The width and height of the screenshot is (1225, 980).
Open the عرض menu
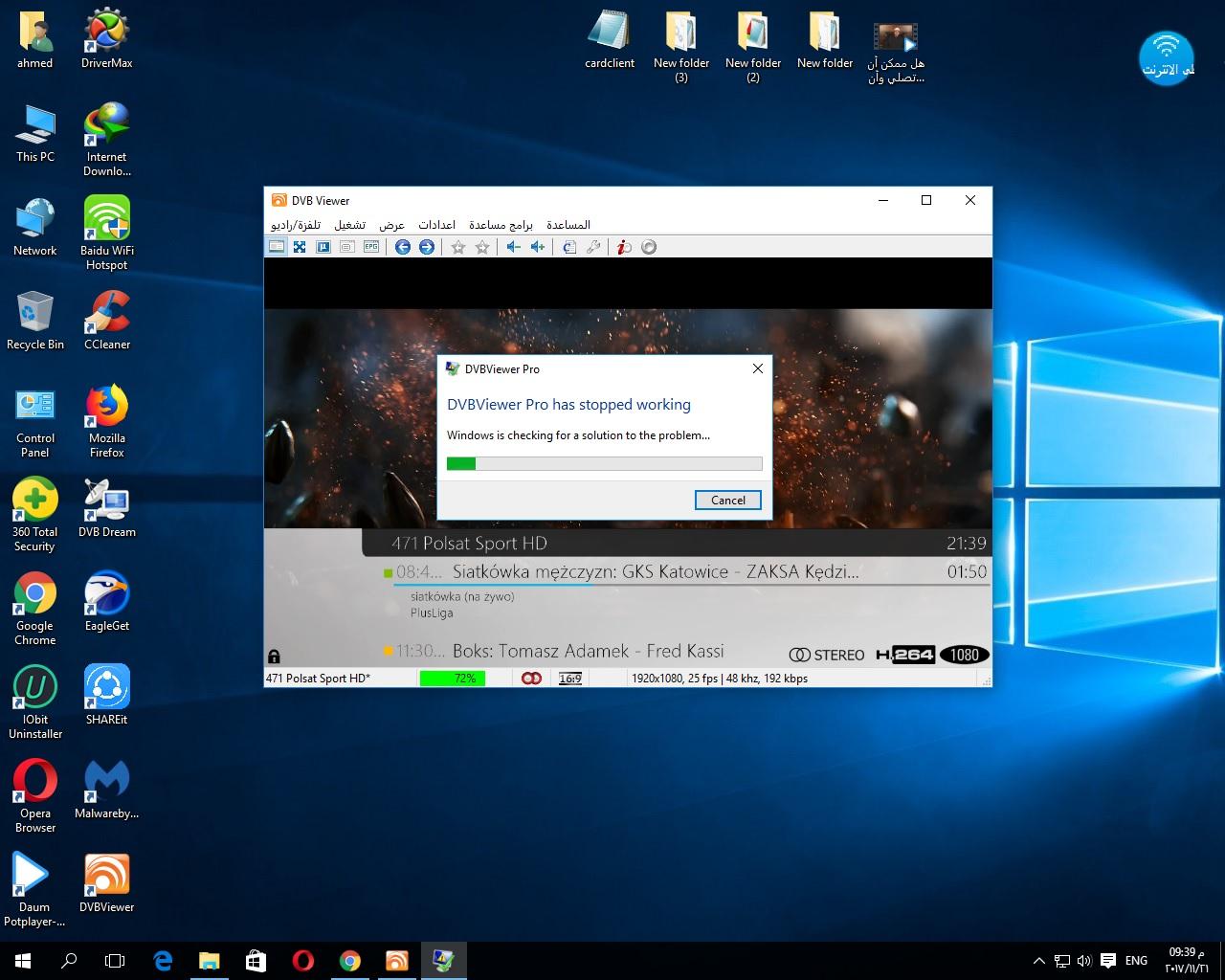click(392, 225)
